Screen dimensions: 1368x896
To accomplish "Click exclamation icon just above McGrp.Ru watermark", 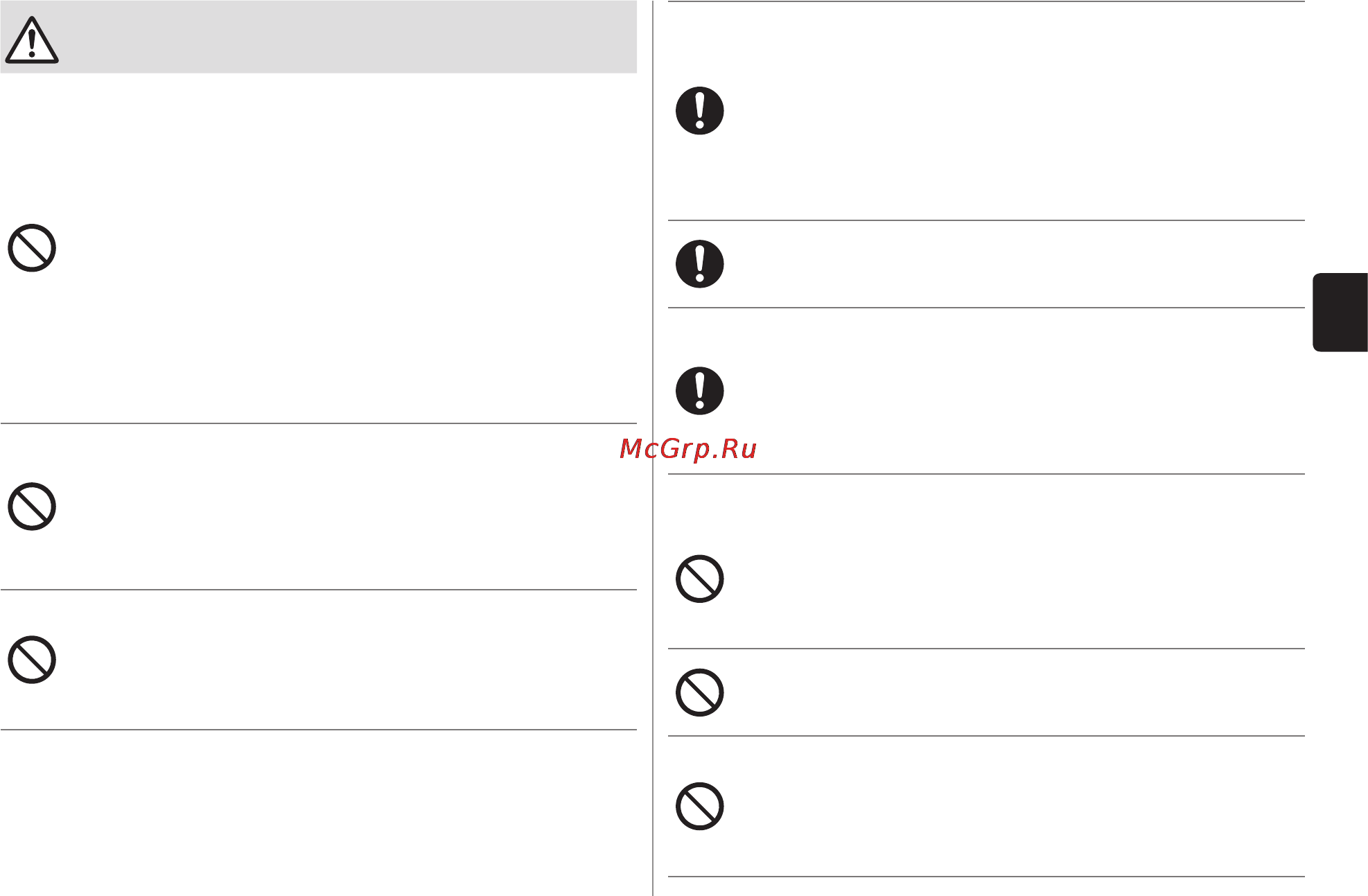I will pyautogui.click(x=700, y=391).
